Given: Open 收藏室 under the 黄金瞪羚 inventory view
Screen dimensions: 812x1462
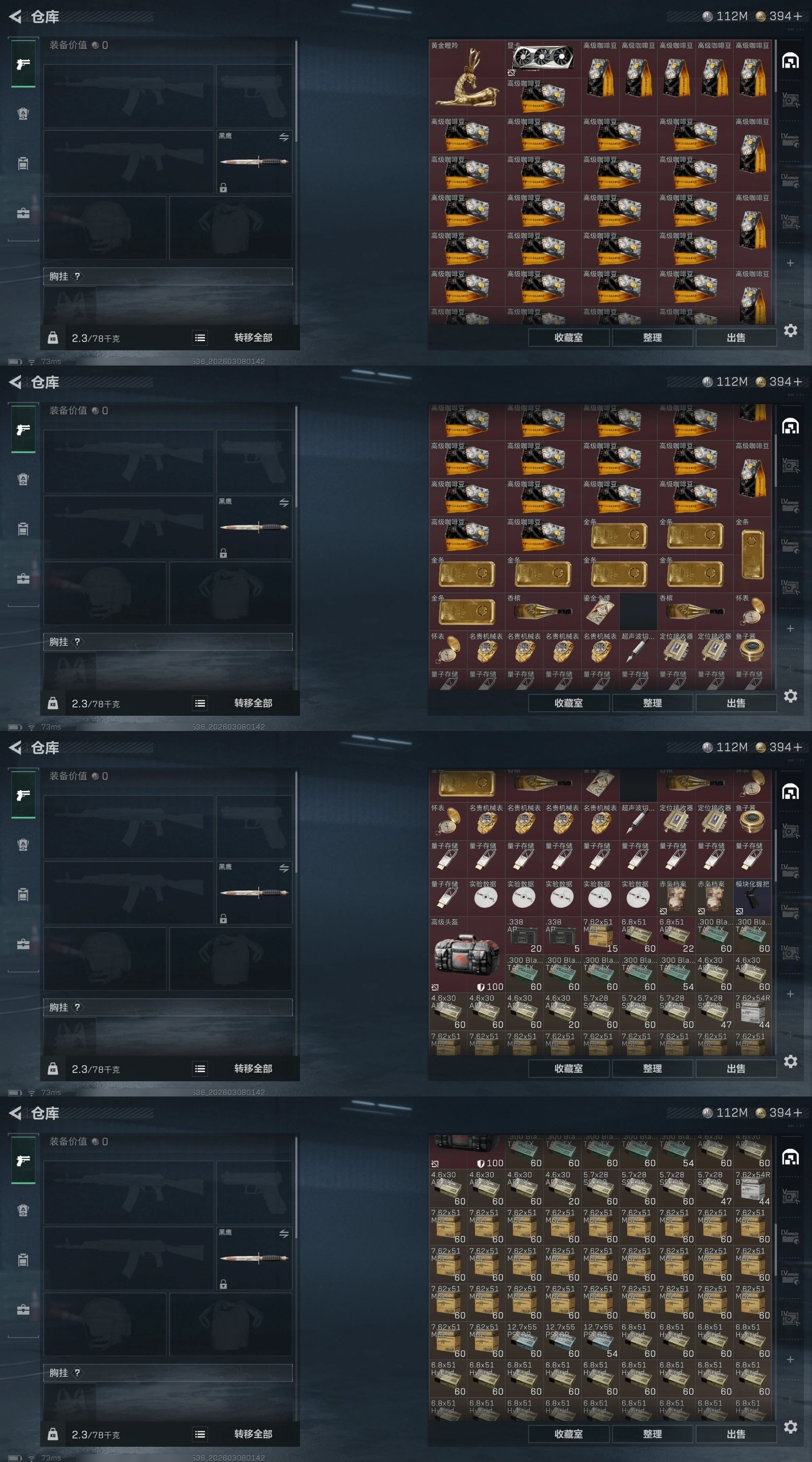Looking at the screenshot, I should click(568, 338).
